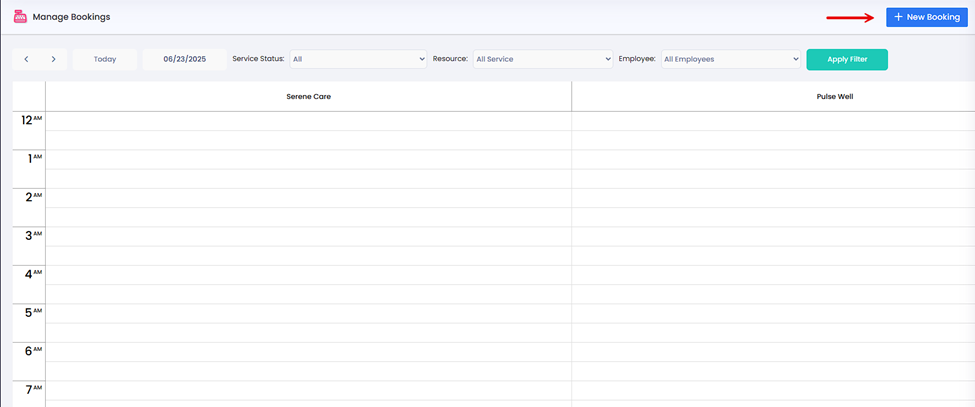Go to next day with right chevron
This screenshot has width=975, height=407.
(53, 60)
